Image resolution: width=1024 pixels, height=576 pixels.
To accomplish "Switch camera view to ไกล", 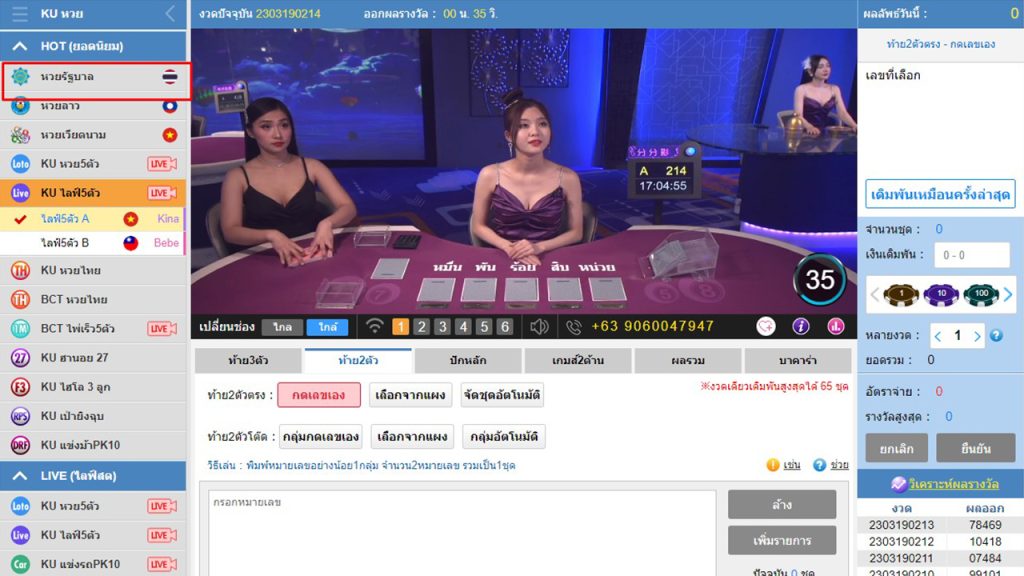I will coord(282,327).
